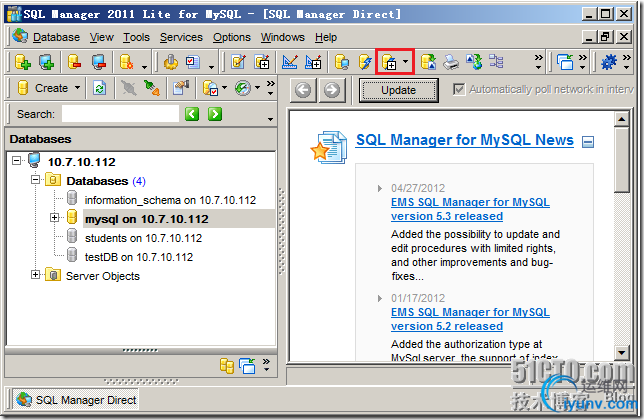Click the green connect plug icon
Screen dimensions: 644x420
click(x=152, y=88)
